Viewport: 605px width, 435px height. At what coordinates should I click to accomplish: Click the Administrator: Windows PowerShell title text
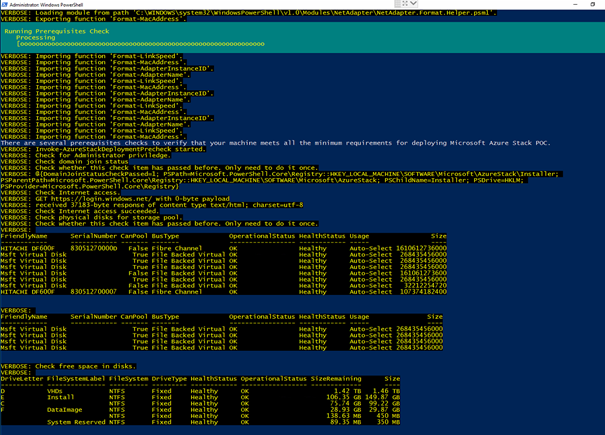tap(45, 4)
